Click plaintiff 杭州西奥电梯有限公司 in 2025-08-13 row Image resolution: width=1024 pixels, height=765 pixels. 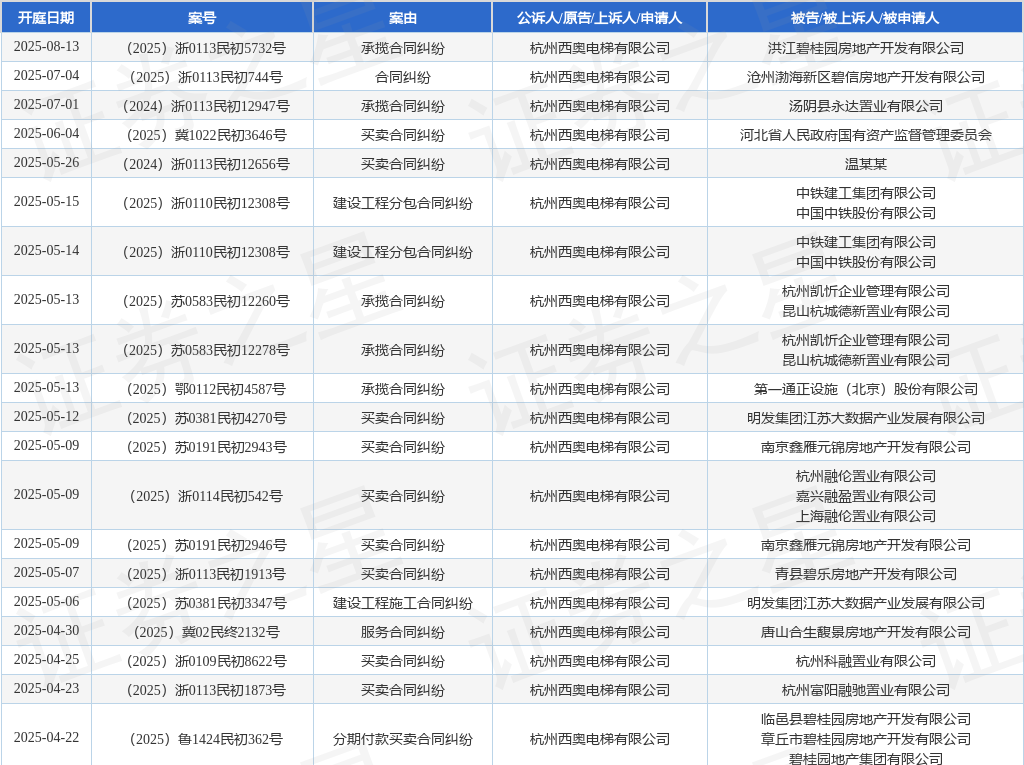(600, 48)
